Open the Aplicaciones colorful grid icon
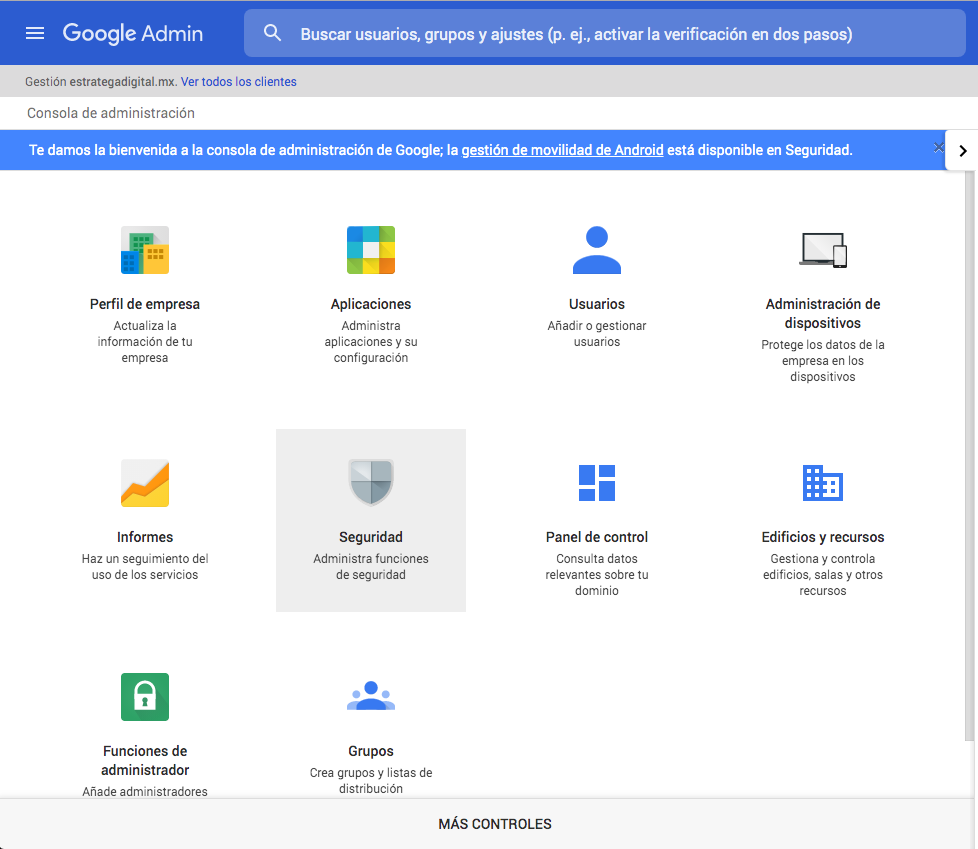 pos(371,250)
